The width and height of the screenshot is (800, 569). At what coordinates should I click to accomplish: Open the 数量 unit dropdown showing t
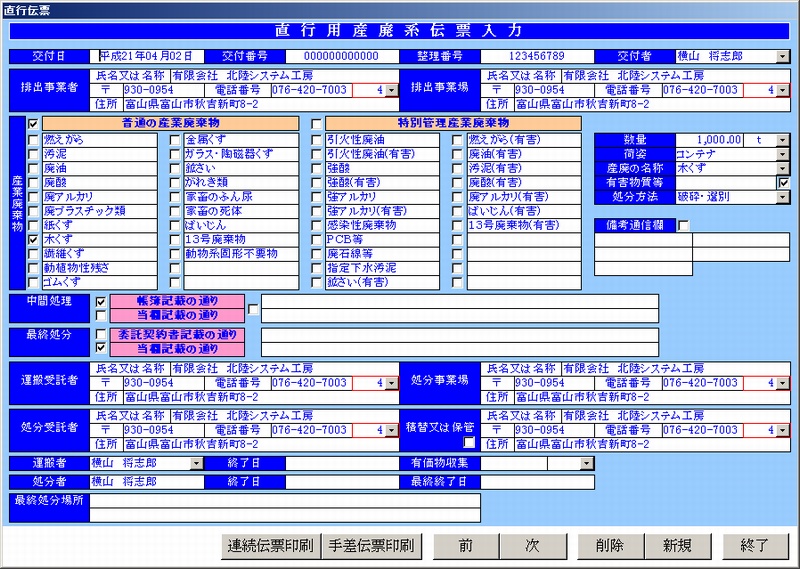click(782, 141)
